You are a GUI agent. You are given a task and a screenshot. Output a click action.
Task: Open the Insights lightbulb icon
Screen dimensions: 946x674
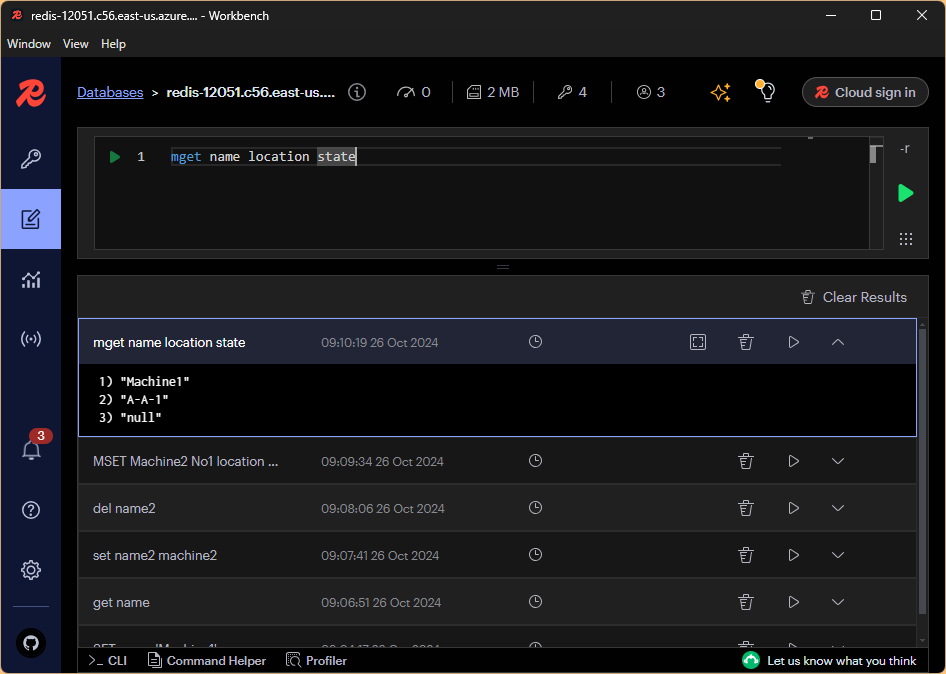click(766, 91)
